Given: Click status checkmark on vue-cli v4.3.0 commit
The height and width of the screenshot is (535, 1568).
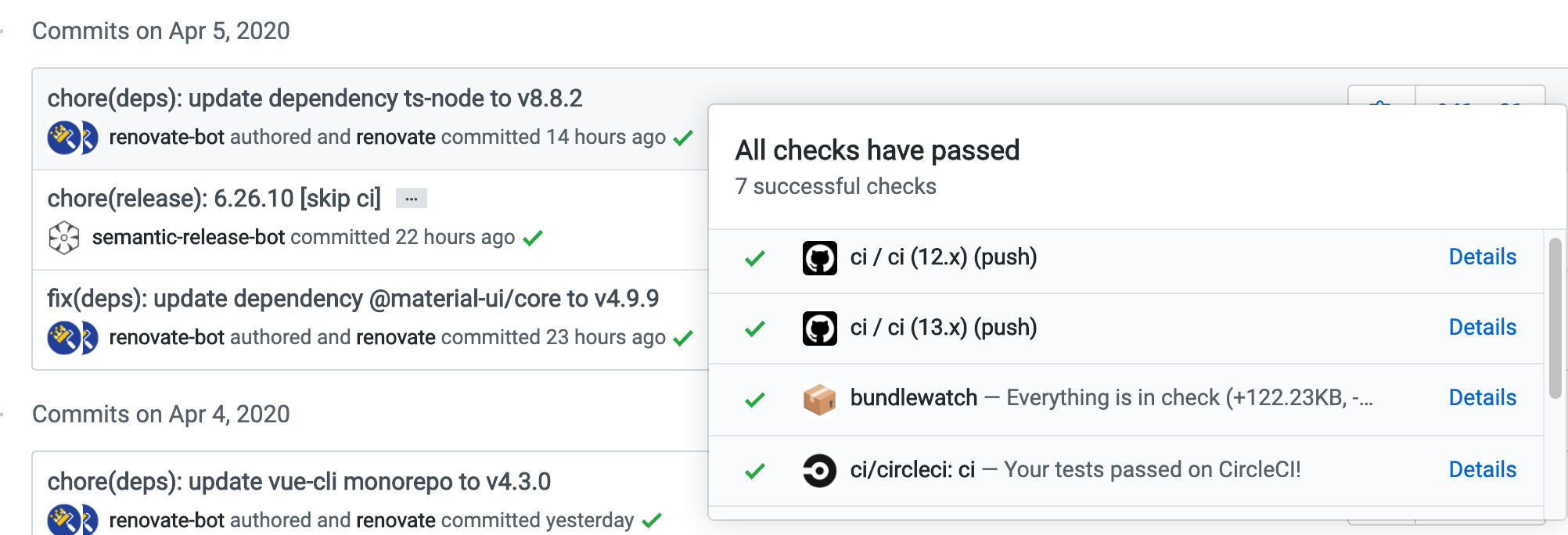Looking at the screenshot, I should click(652, 520).
